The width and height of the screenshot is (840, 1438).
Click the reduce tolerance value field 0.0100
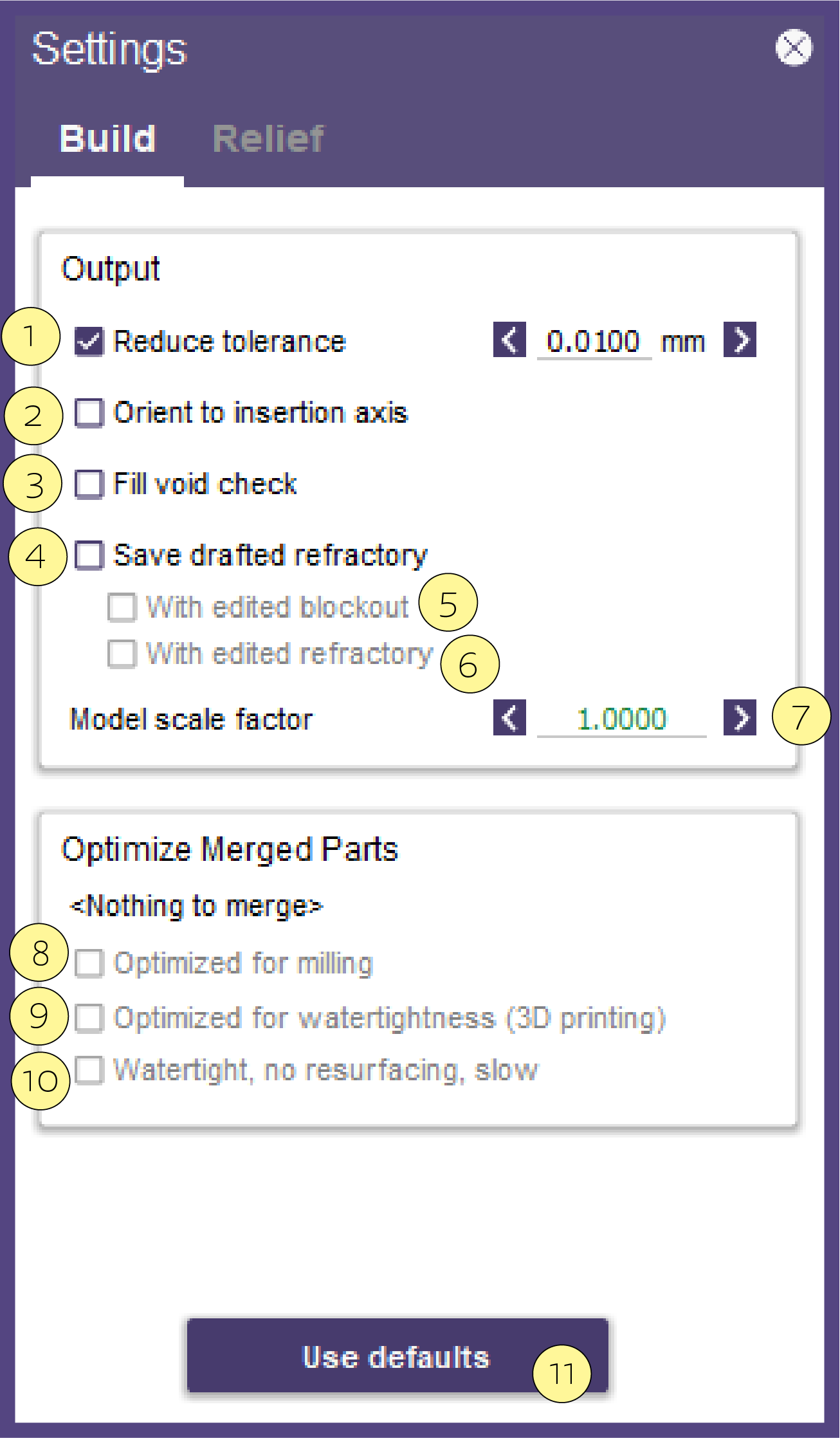[x=594, y=341]
